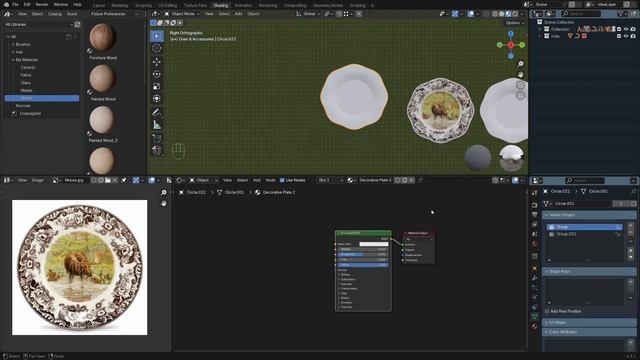
Task: Adjust the Roughness slider on Principled BSDF
Action: (362, 254)
